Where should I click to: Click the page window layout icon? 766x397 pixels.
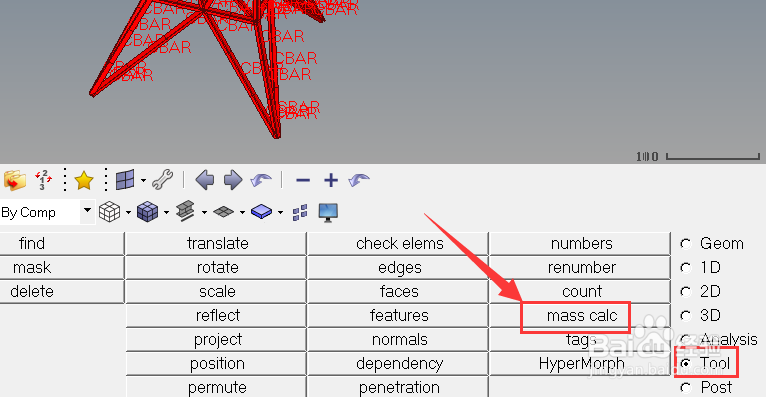tap(125, 180)
